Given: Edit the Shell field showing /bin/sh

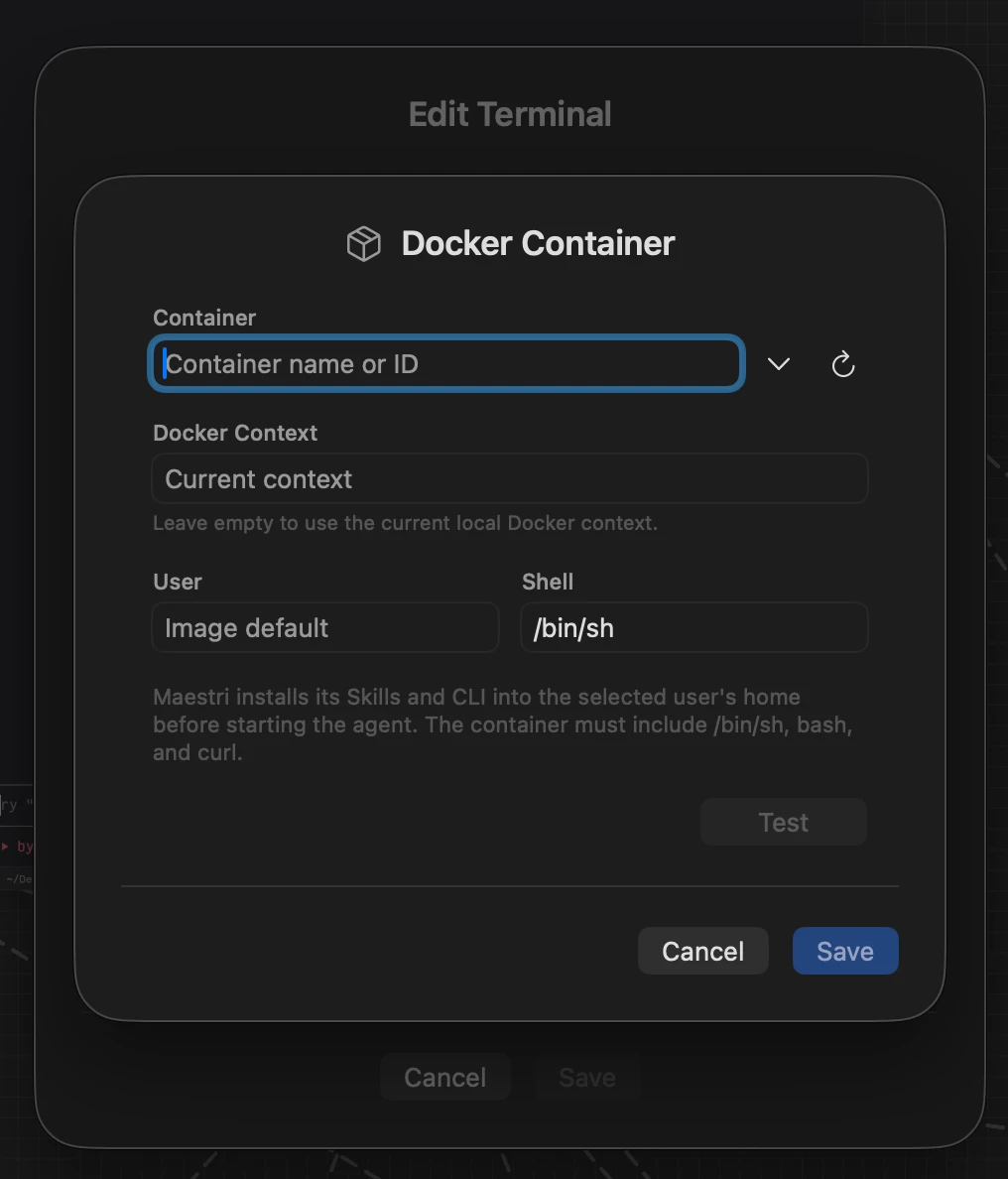Looking at the screenshot, I should [x=694, y=628].
